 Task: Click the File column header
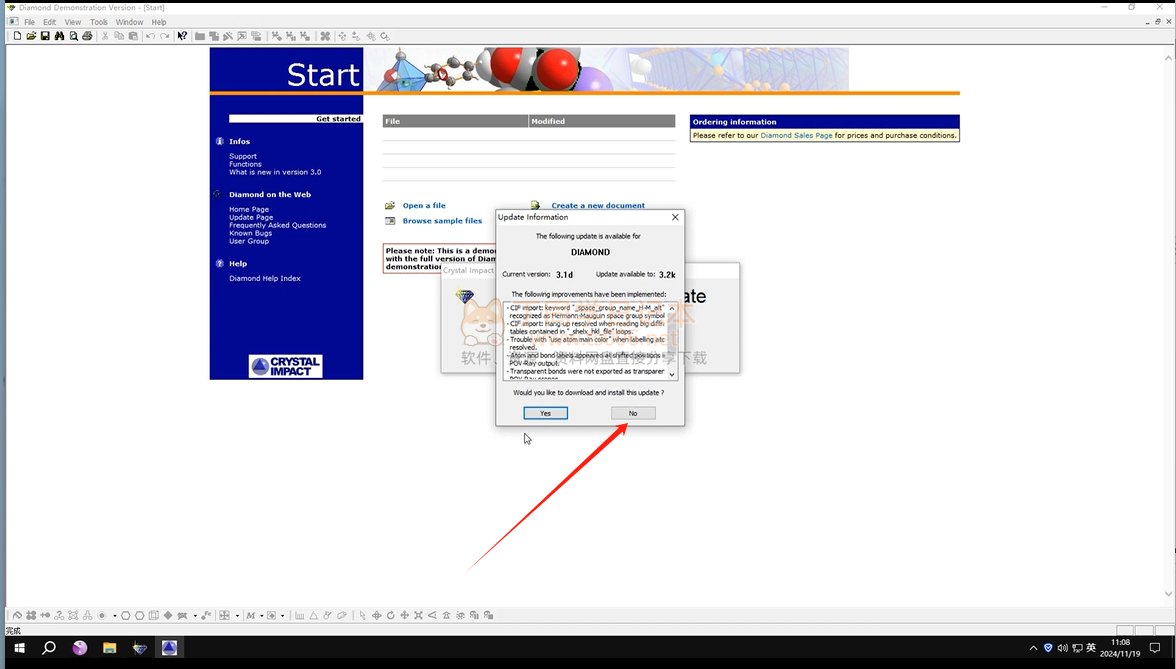(455, 121)
